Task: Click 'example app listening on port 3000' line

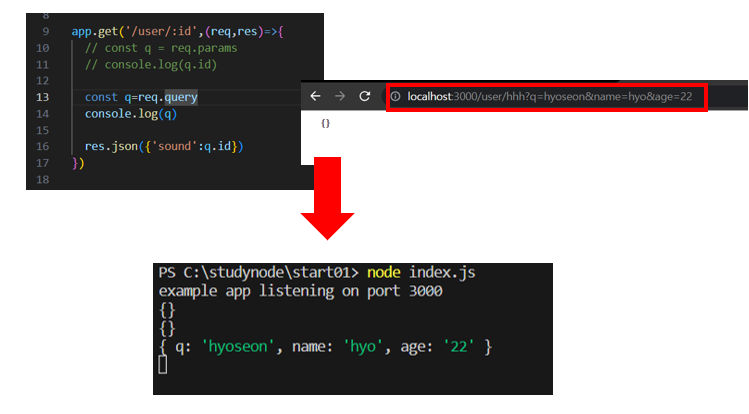Action: (300, 291)
